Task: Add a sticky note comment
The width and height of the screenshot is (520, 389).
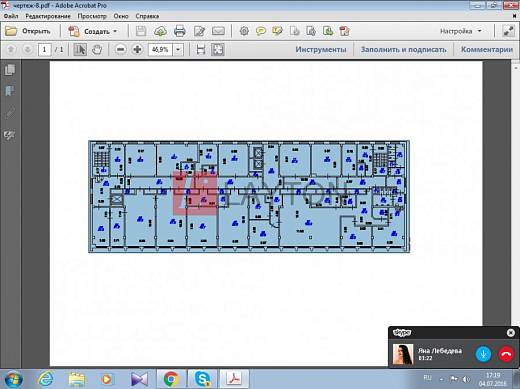Action: (x=261, y=31)
